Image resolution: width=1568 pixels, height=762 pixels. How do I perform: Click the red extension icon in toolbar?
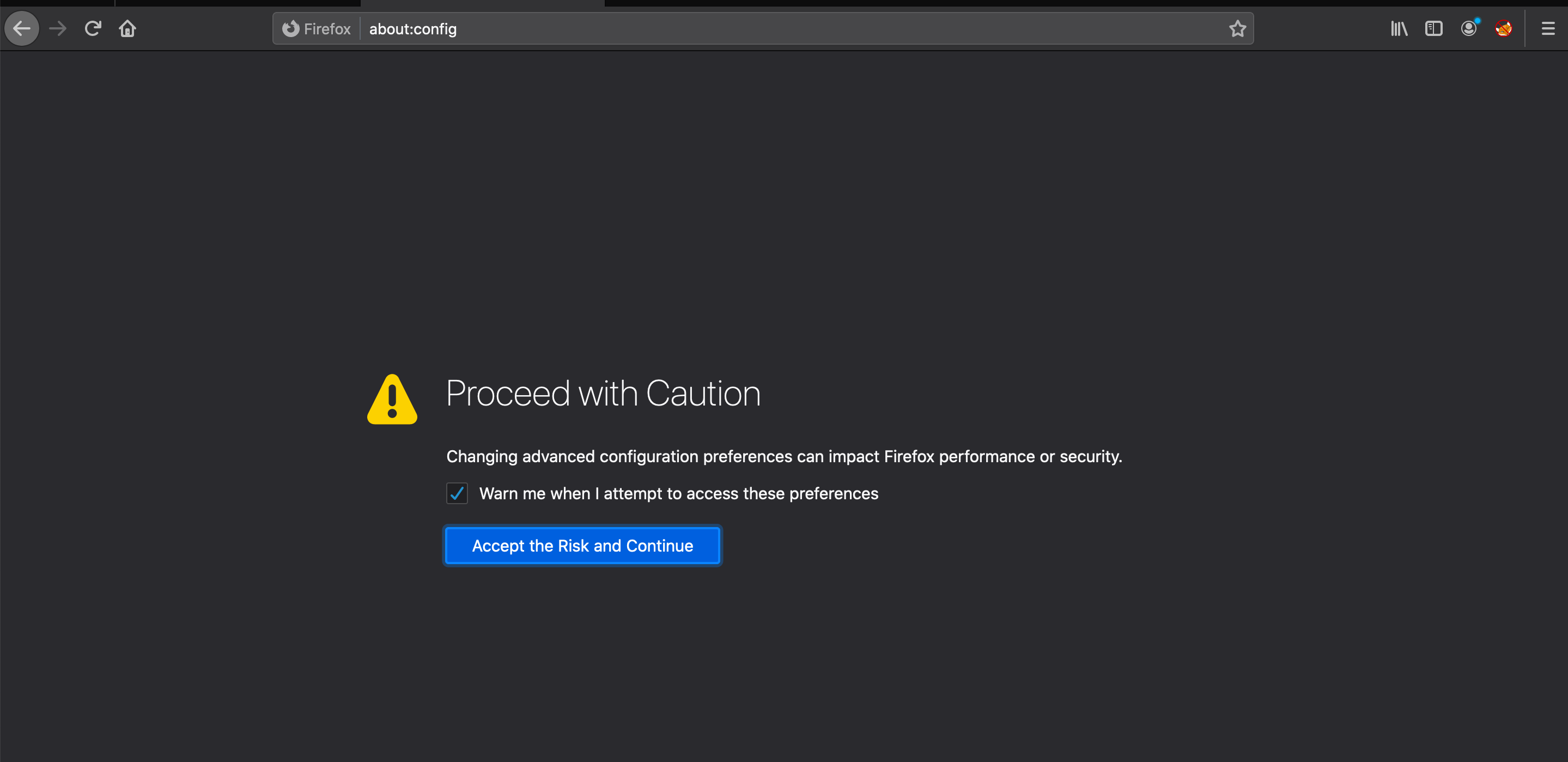[x=1503, y=29]
